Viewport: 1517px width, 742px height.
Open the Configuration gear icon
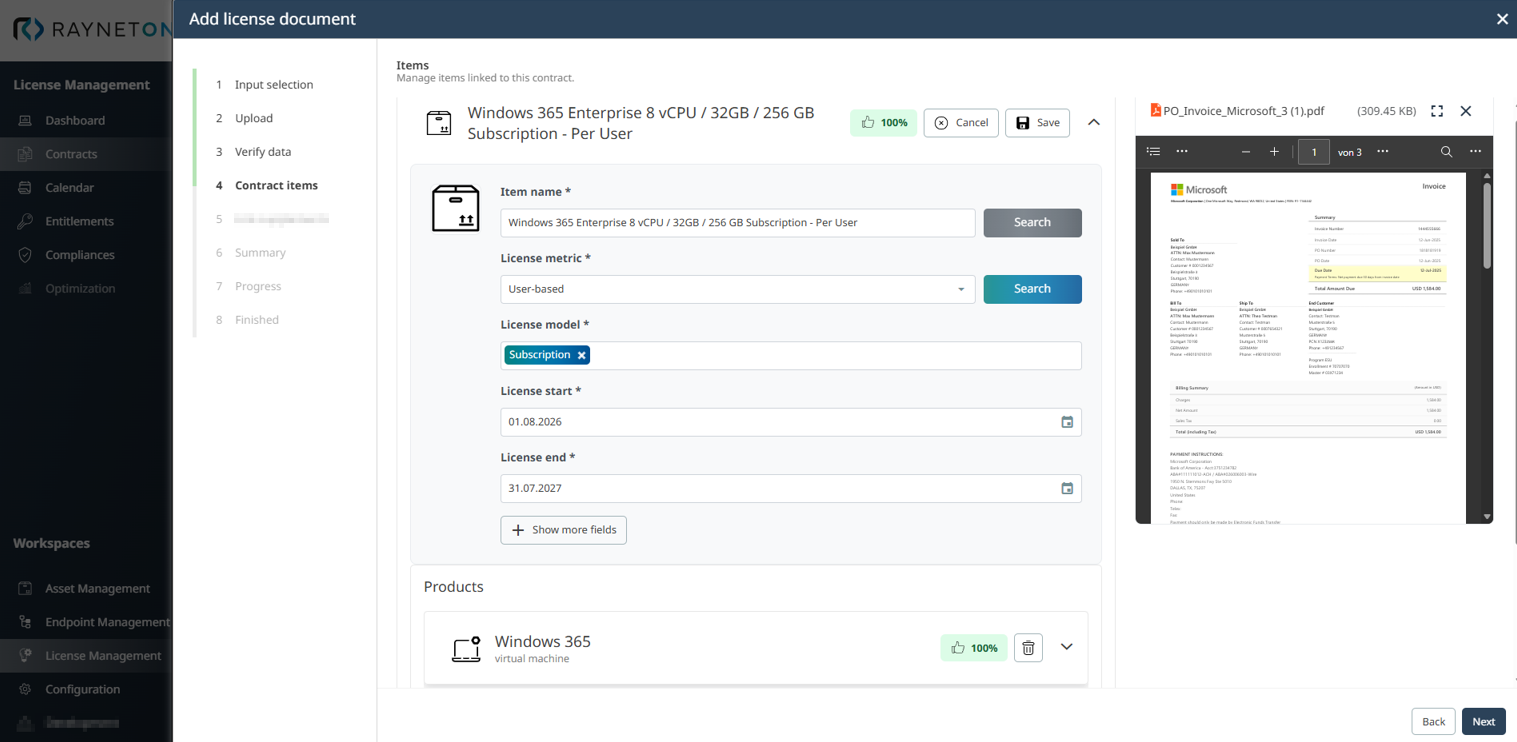coord(25,689)
